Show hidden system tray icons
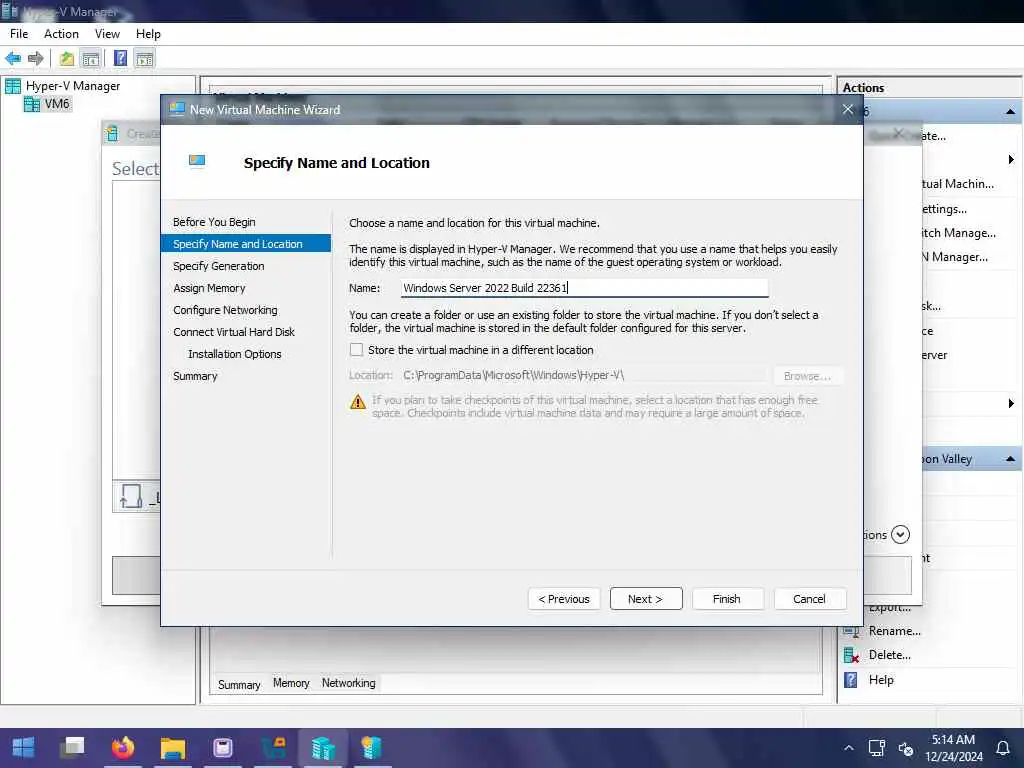The height and width of the screenshot is (768, 1024). click(848, 748)
